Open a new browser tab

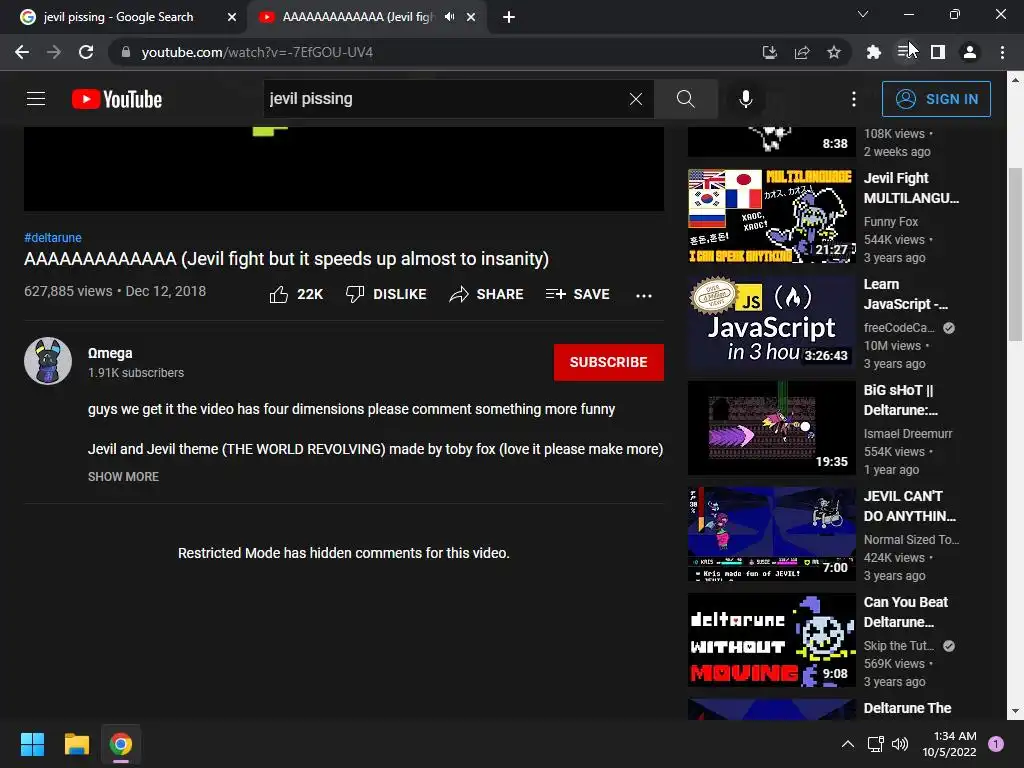pyautogui.click(x=509, y=17)
